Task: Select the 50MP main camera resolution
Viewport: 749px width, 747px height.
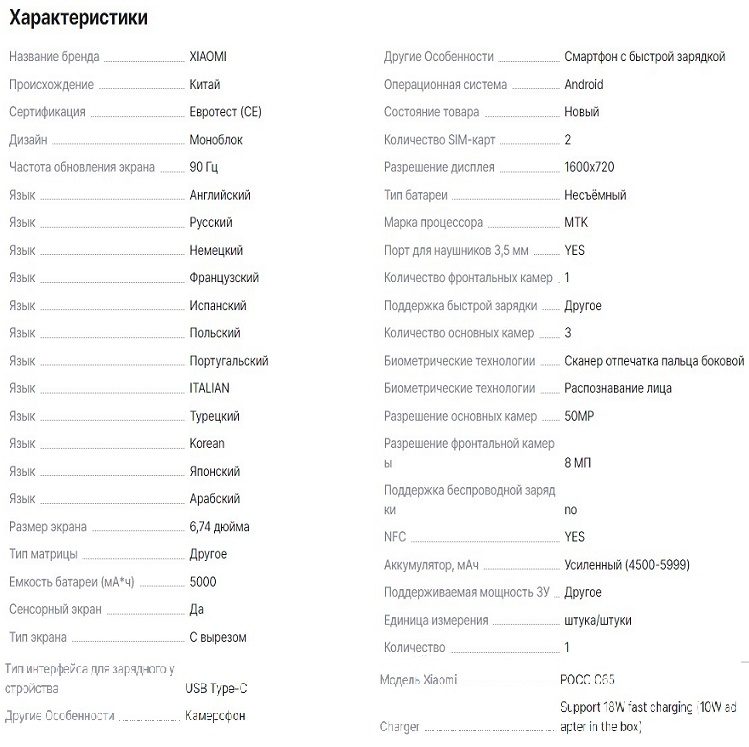Action: (579, 416)
